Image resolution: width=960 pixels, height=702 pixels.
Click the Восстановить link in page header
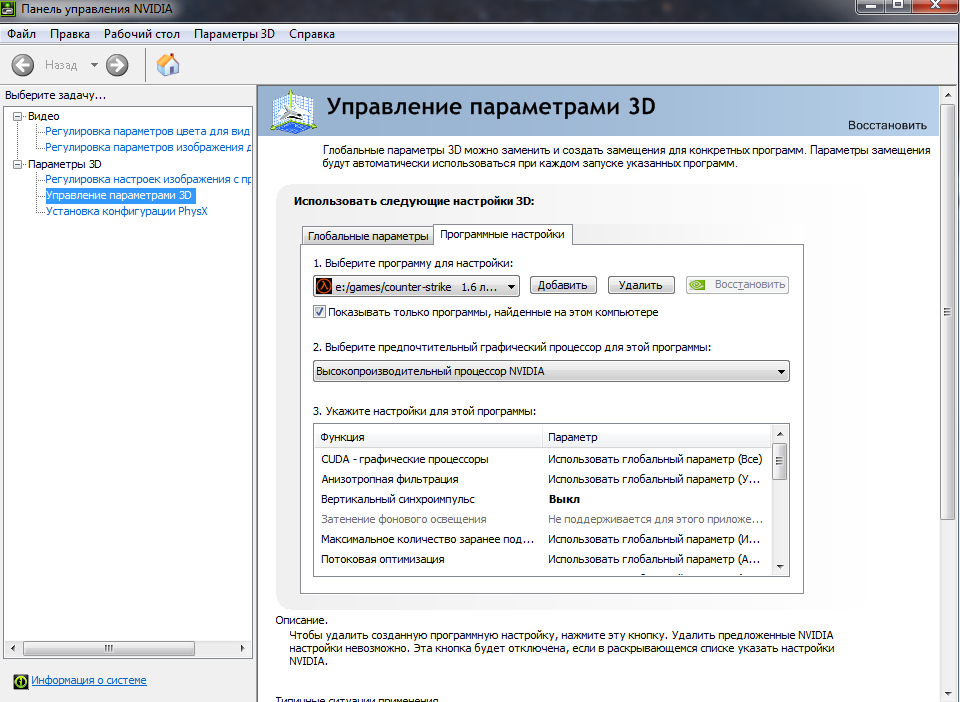pyautogui.click(x=887, y=125)
